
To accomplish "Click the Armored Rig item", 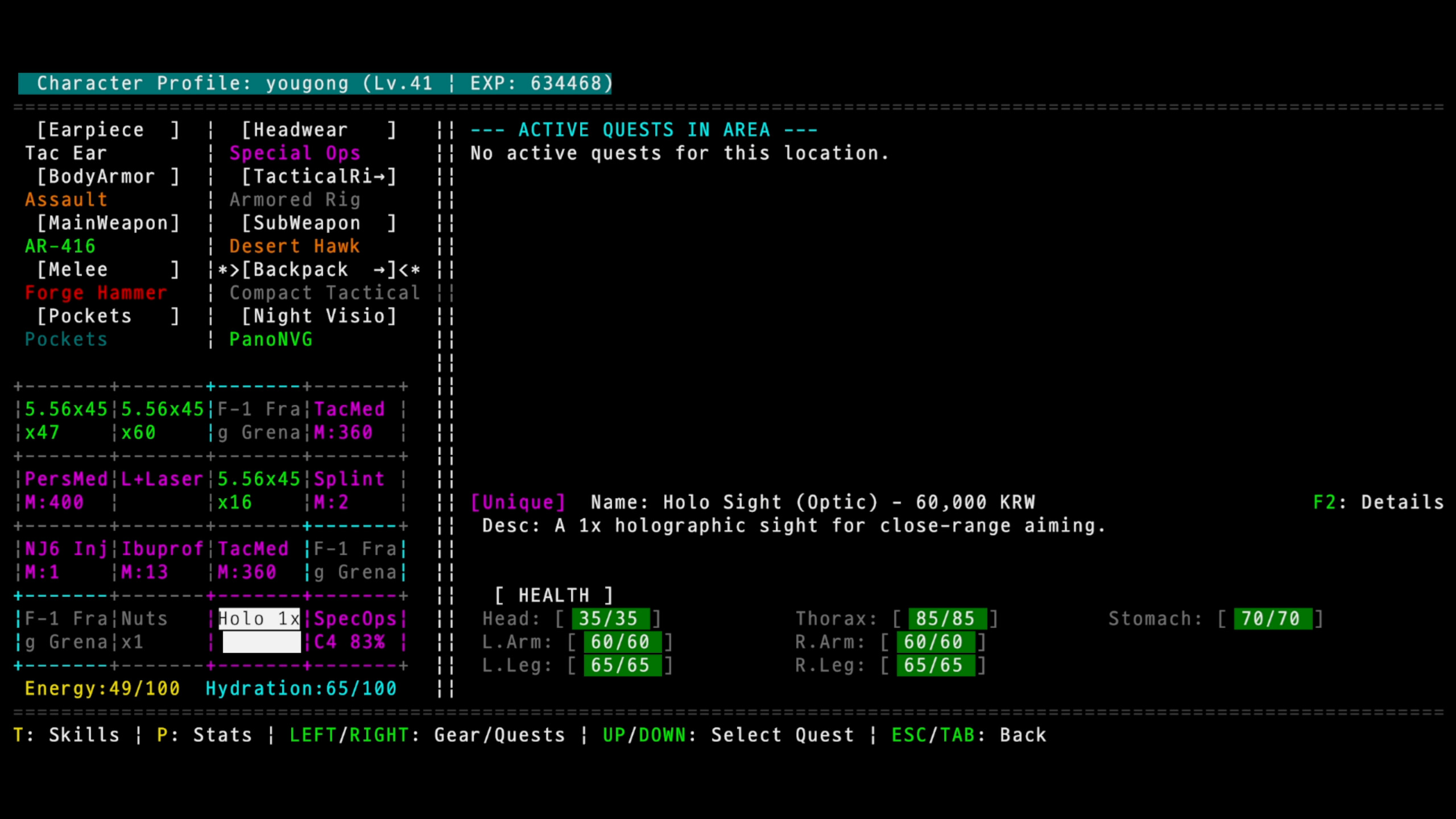I will coord(295,200).
